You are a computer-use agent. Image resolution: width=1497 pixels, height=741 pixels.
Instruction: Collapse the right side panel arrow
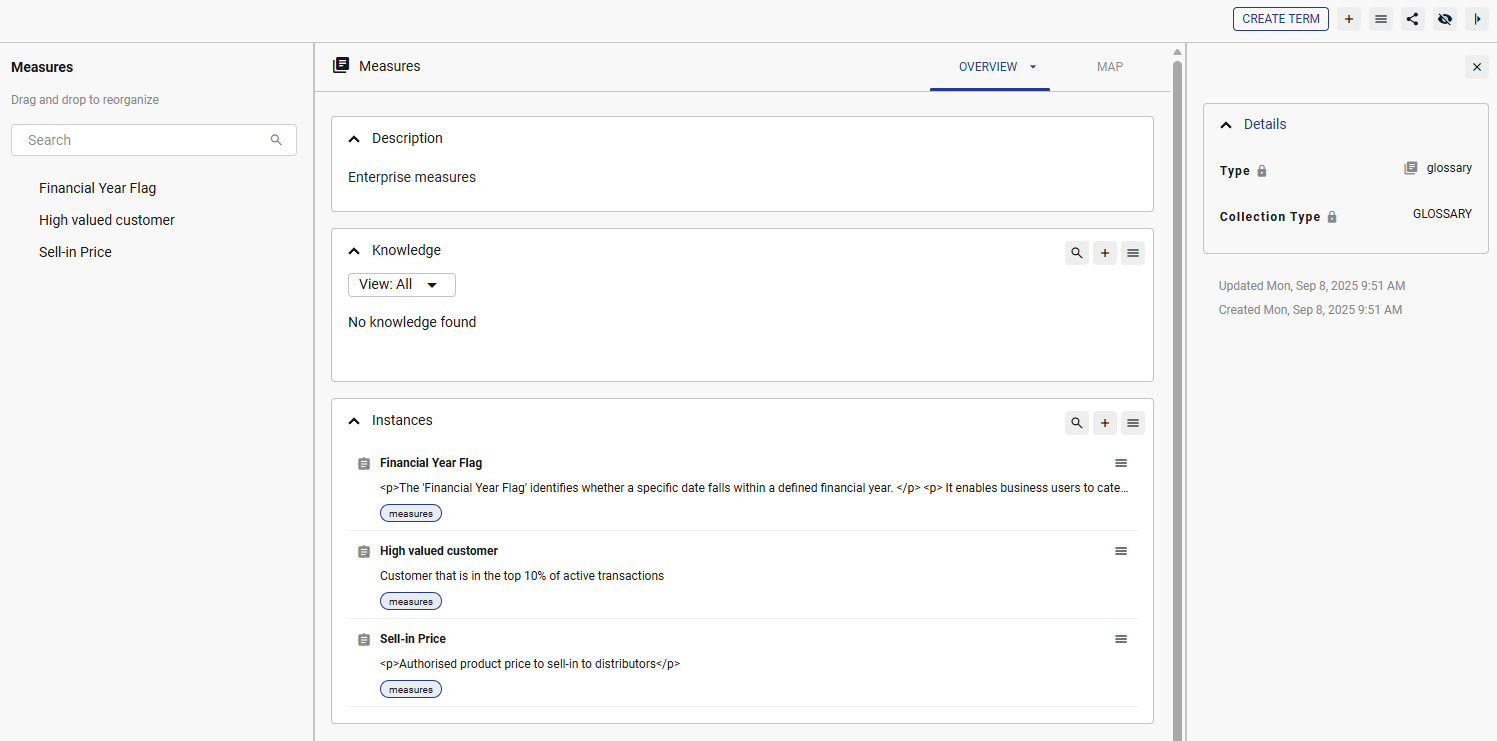[x=1476, y=19]
